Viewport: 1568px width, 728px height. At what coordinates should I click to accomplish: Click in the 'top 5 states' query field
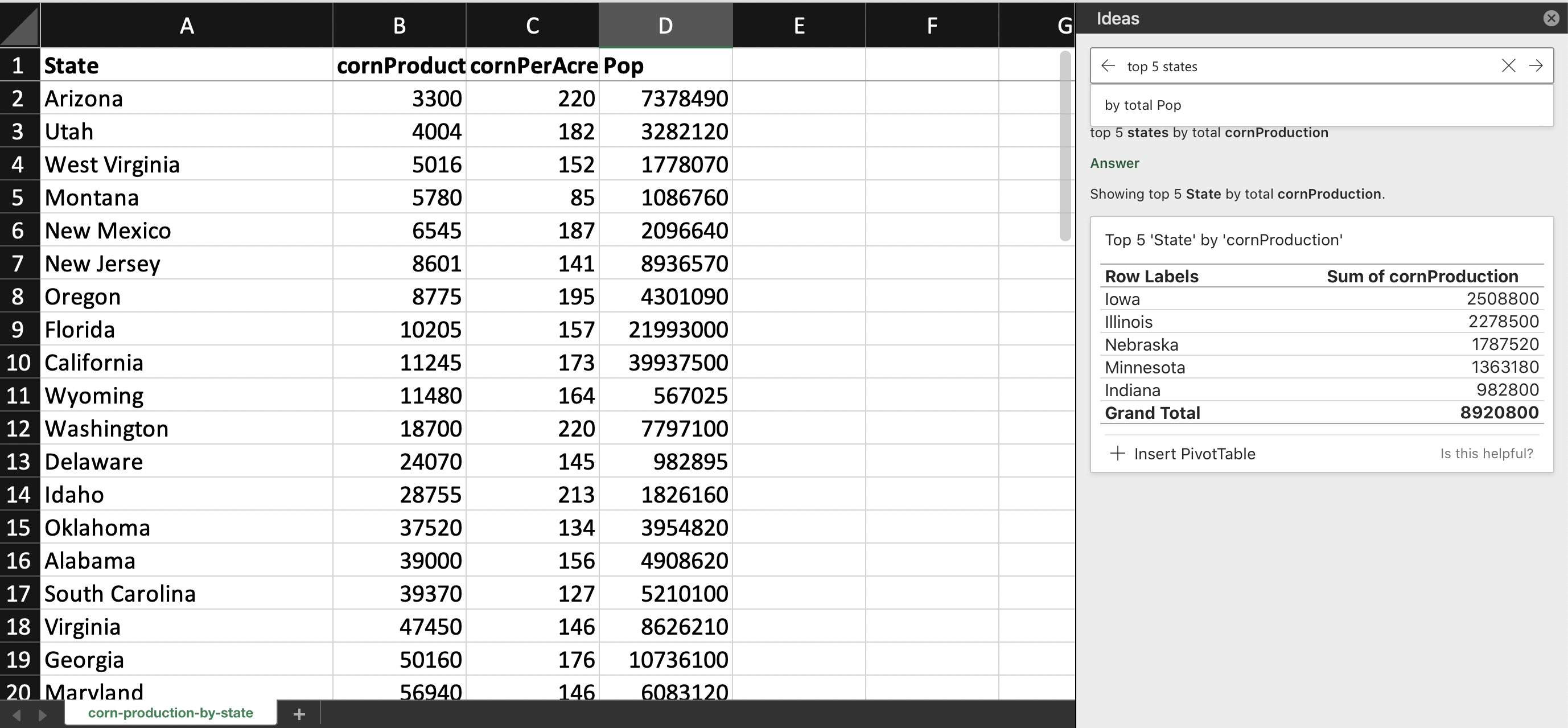[1308, 67]
